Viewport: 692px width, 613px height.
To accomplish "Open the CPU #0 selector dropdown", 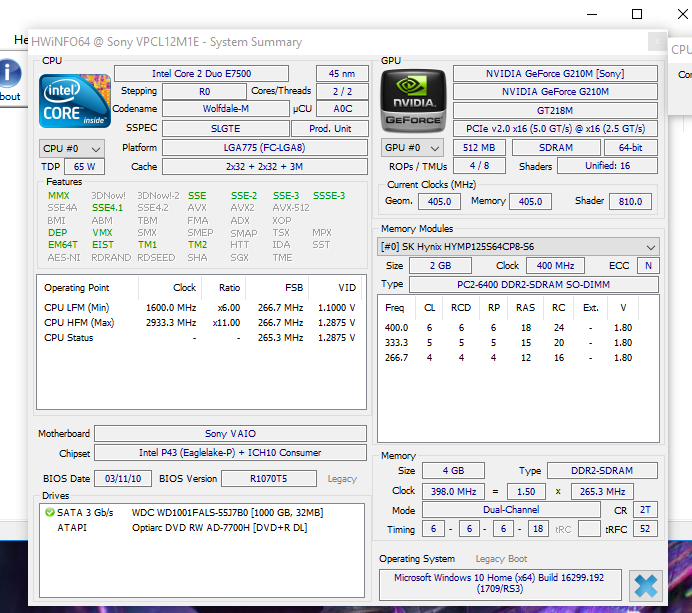I will coord(71,149).
